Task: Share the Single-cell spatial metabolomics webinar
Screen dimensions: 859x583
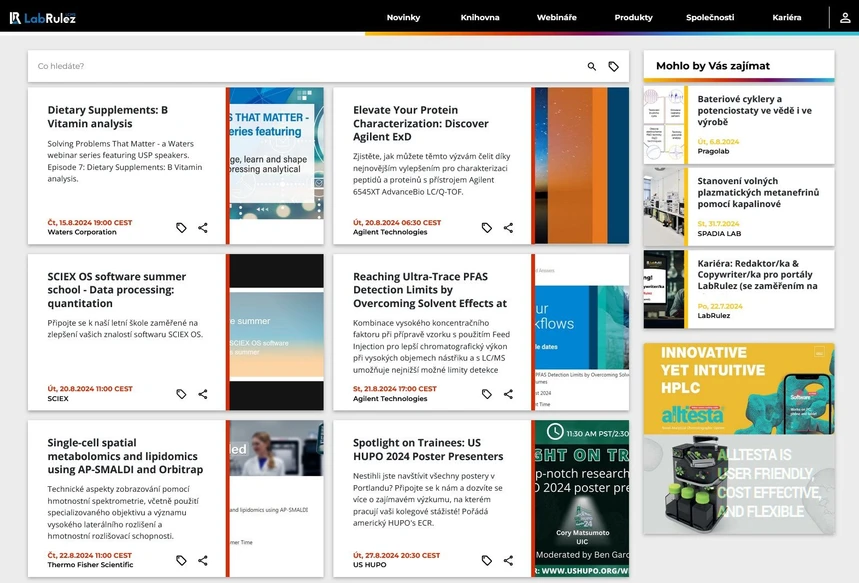Action: (x=203, y=560)
